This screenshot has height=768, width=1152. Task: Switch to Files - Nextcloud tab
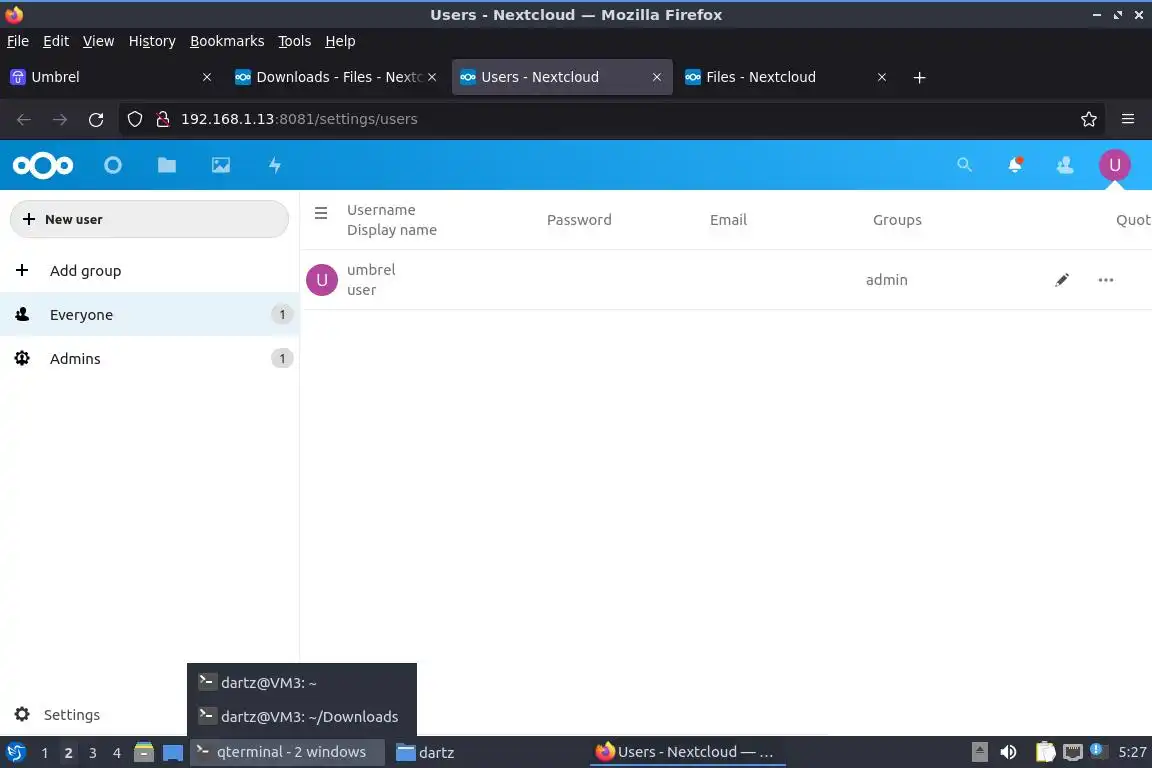[786, 77]
